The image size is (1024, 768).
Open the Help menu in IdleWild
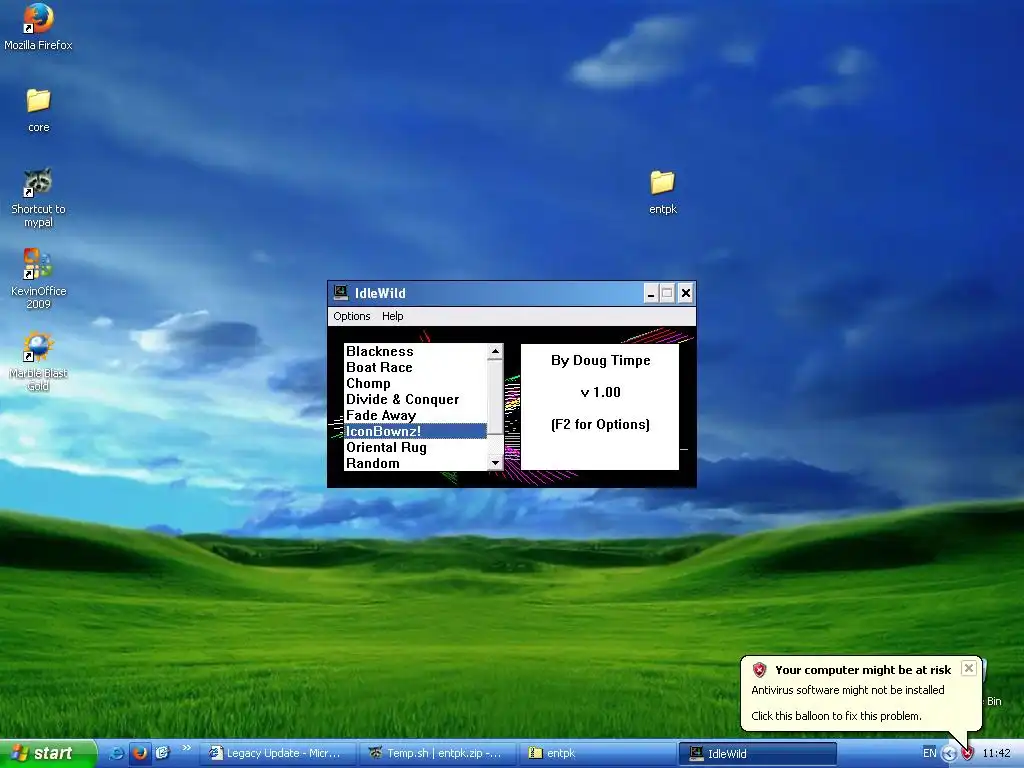[392, 316]
